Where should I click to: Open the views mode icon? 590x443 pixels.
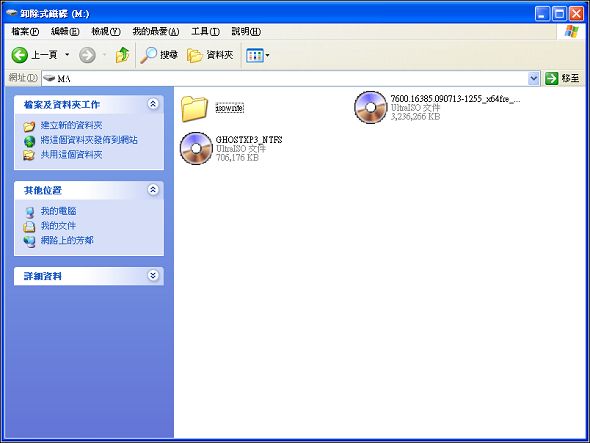254,56
